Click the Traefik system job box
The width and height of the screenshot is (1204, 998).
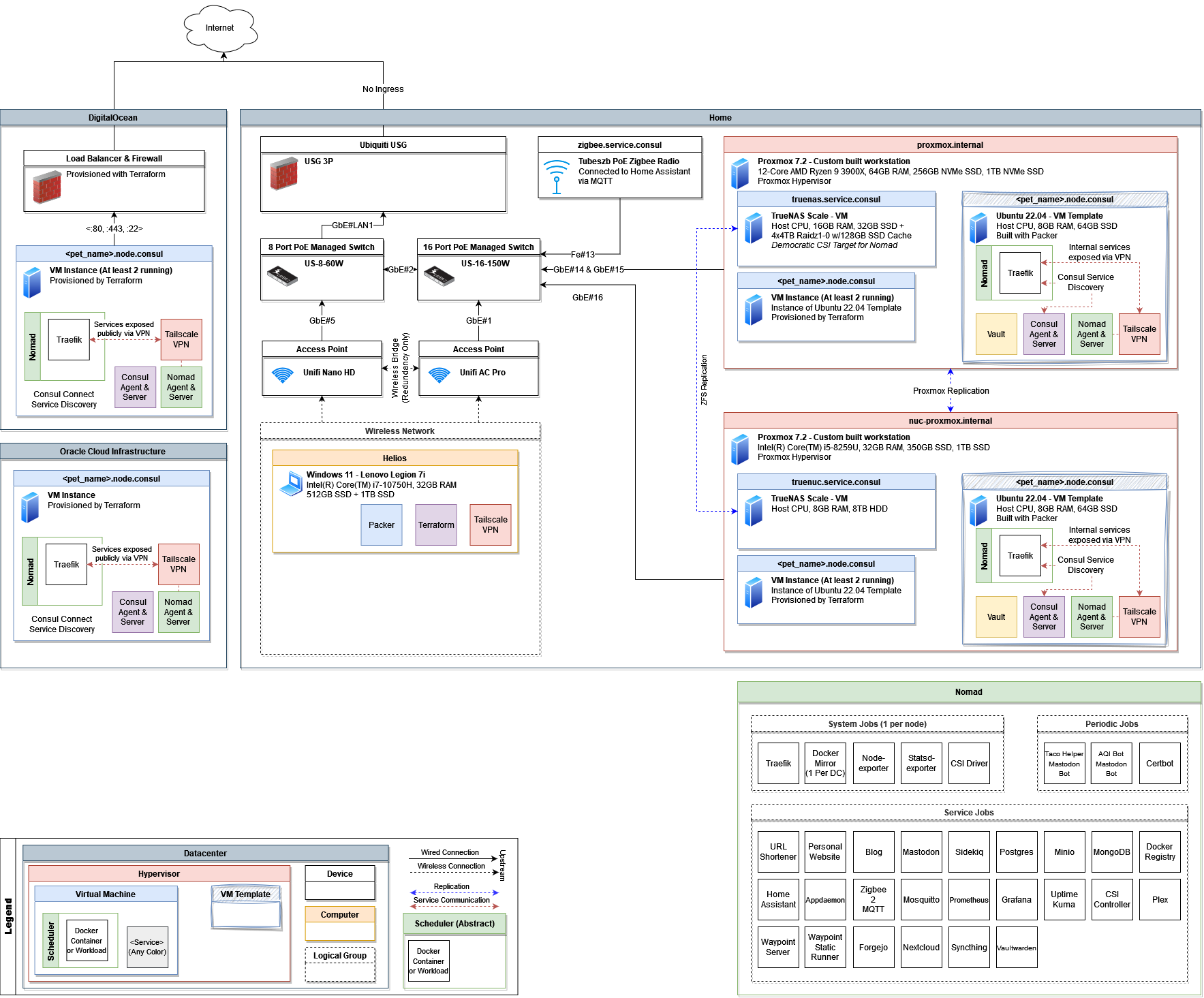778,764
